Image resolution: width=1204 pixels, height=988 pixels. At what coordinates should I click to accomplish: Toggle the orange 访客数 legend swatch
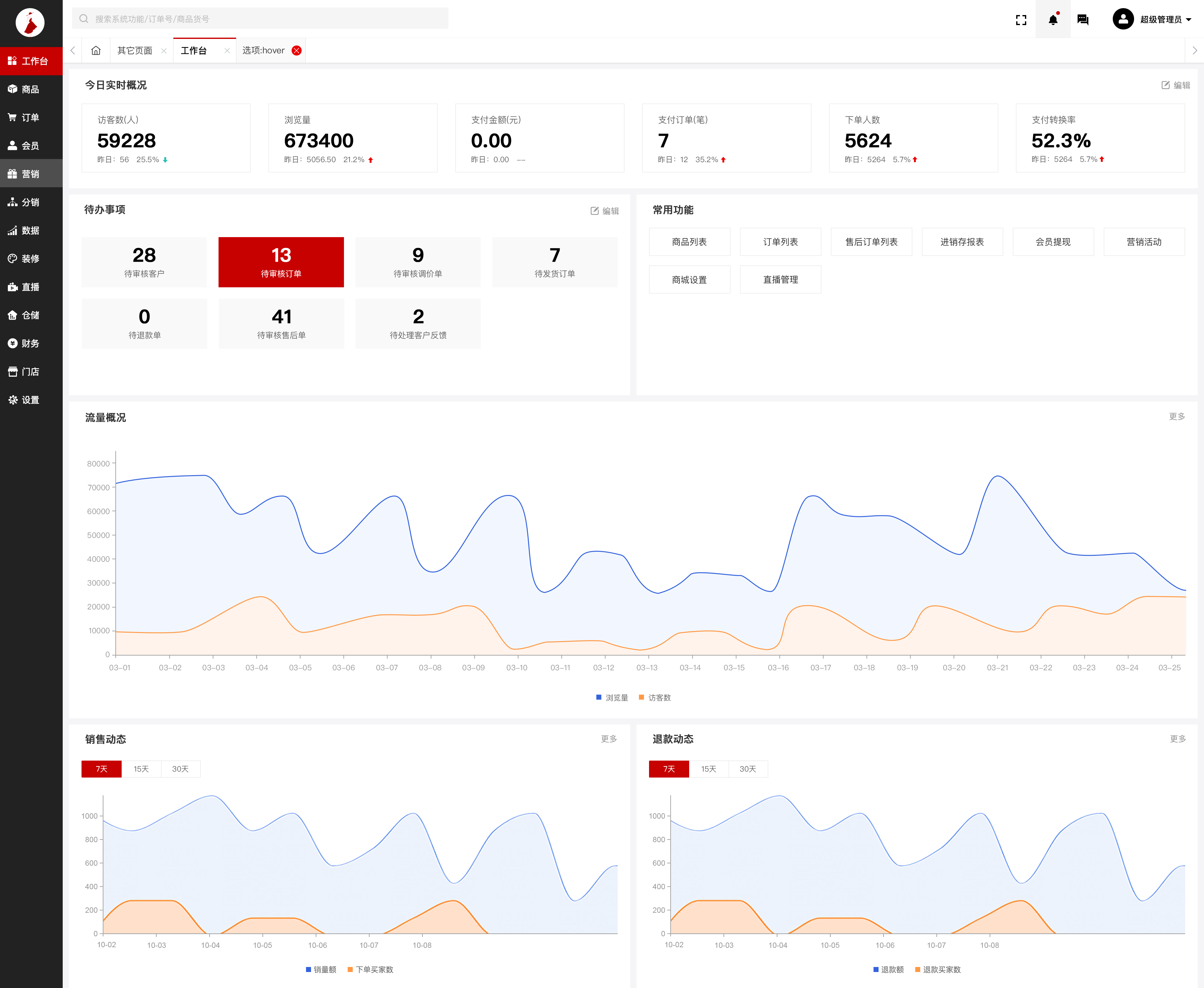641,698
